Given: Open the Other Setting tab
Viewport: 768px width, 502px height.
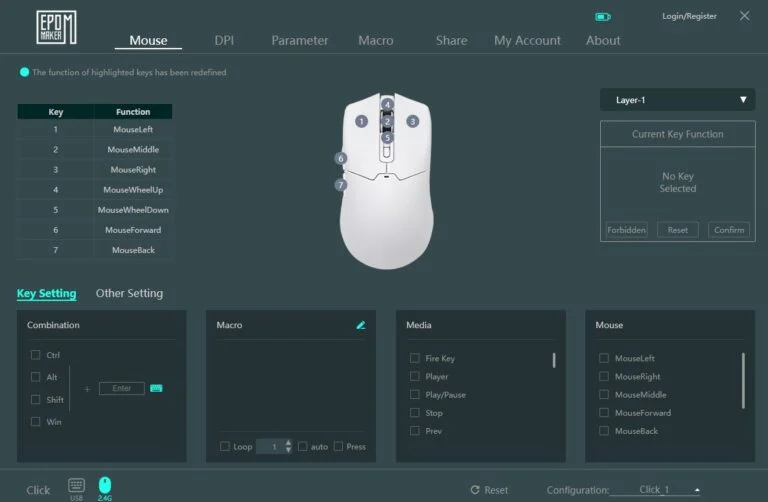Looking at the screenshot, I should (129, 294).
